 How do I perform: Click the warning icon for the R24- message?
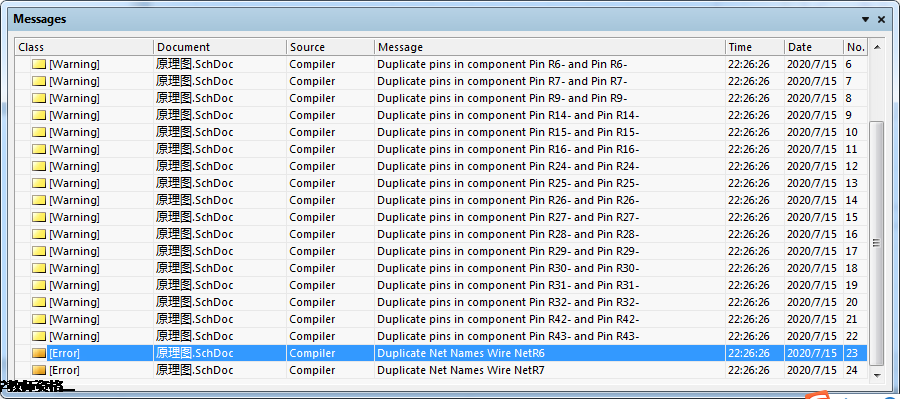point(38,166)
